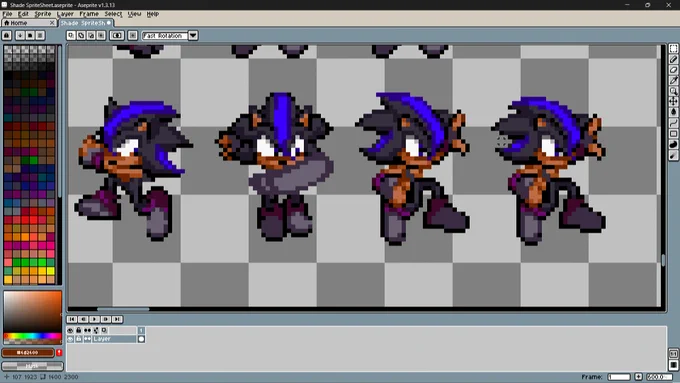The height and width of the screenshot is (383, 680).
Task: Select the Move tool
Action: pos(673,101)
